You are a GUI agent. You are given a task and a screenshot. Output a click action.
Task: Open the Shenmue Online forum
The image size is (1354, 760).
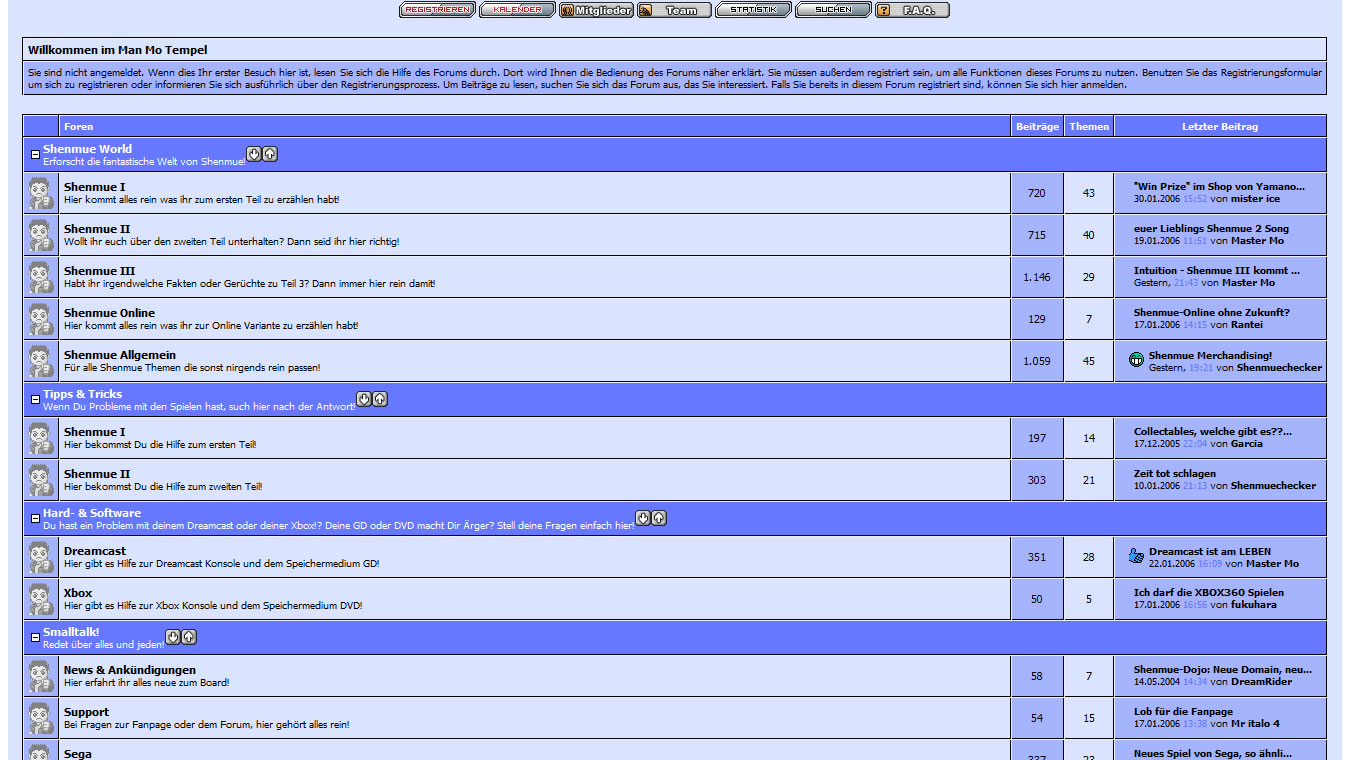tap(109, 313)
